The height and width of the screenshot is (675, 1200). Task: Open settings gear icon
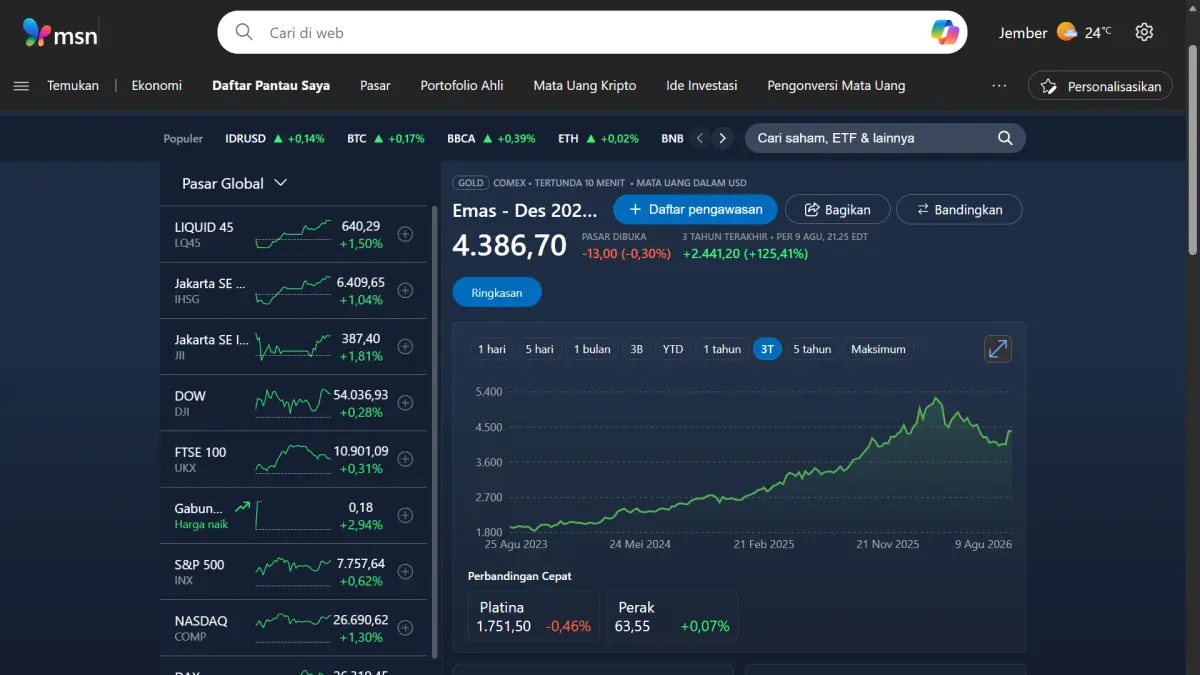(x=1144, y=32)
